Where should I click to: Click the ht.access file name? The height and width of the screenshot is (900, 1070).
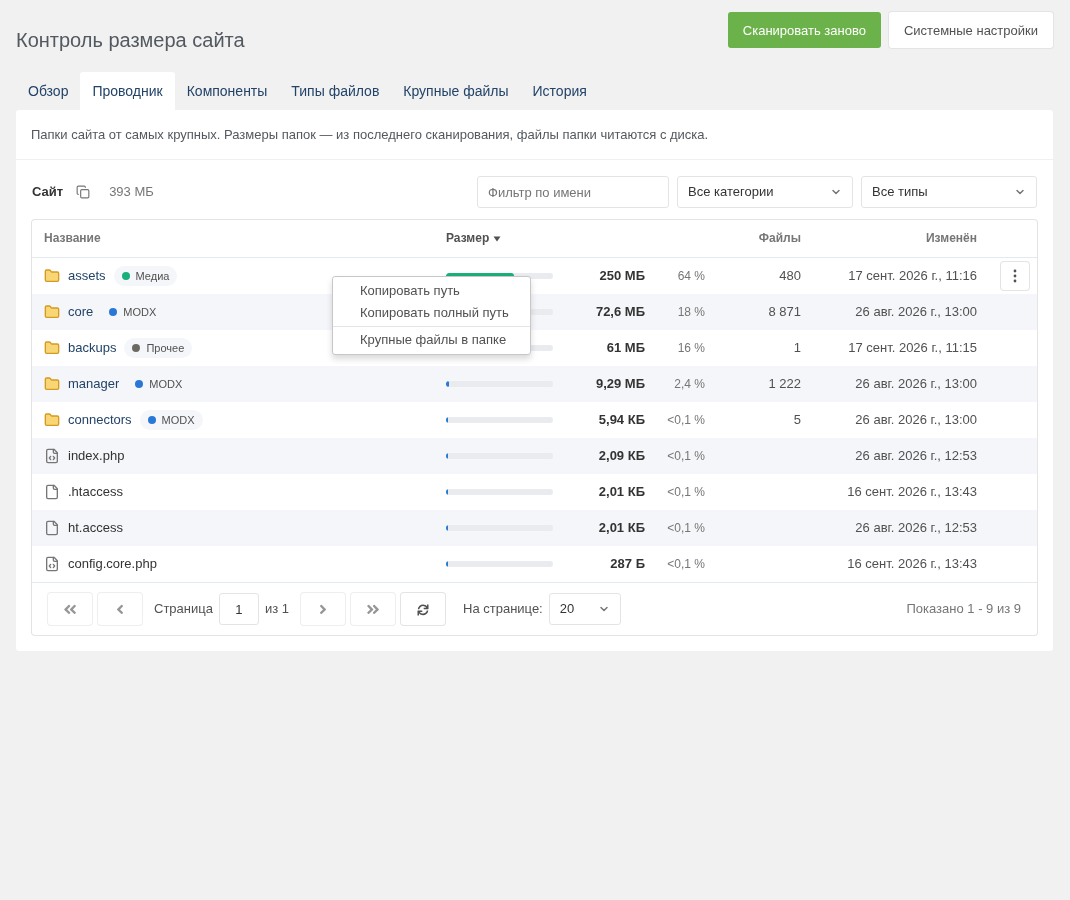click(96, 528)
